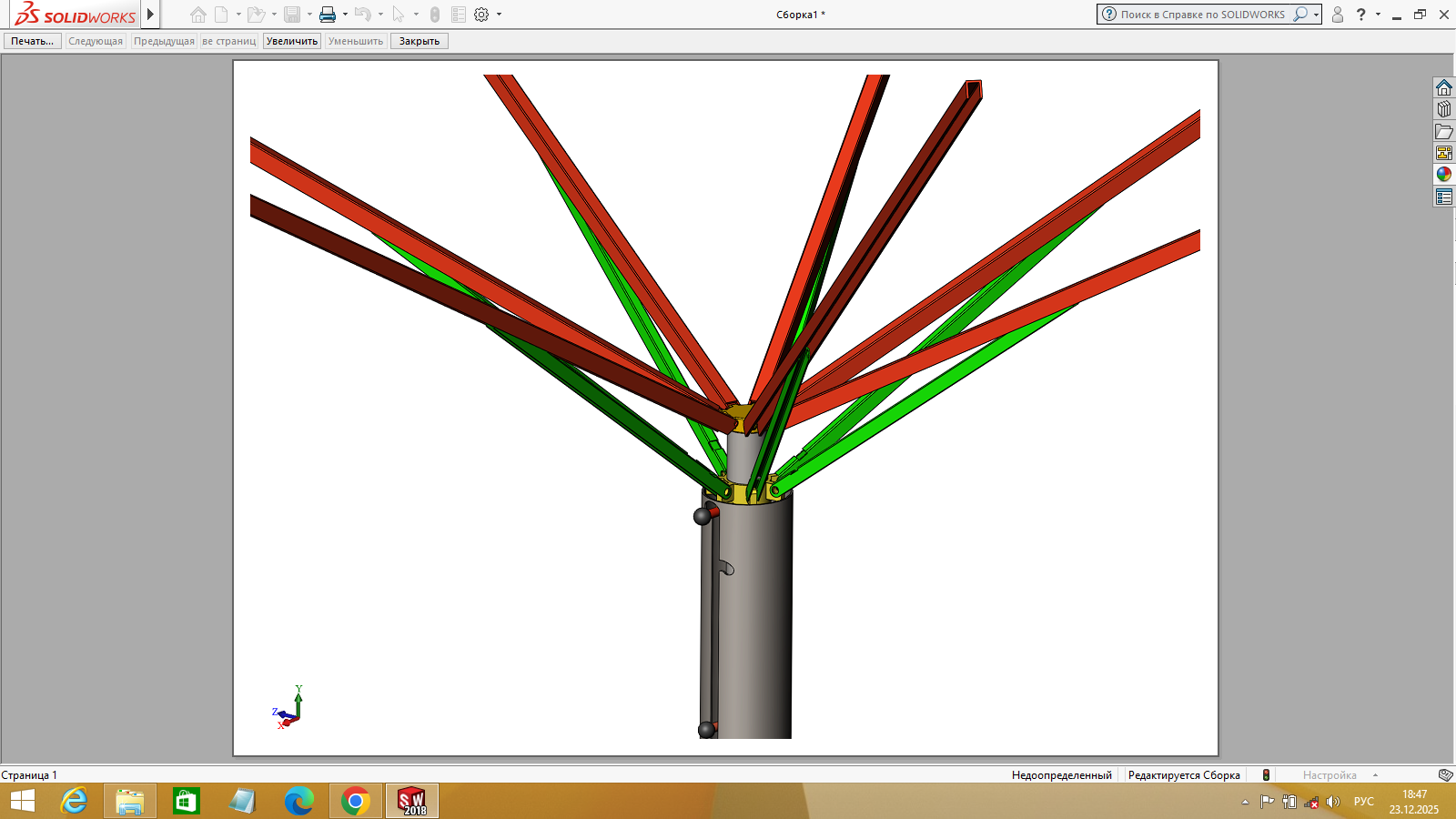Expand the Help dropdown arrow
This screenshot has height=819, width=1456.
tap(1378, 15)
